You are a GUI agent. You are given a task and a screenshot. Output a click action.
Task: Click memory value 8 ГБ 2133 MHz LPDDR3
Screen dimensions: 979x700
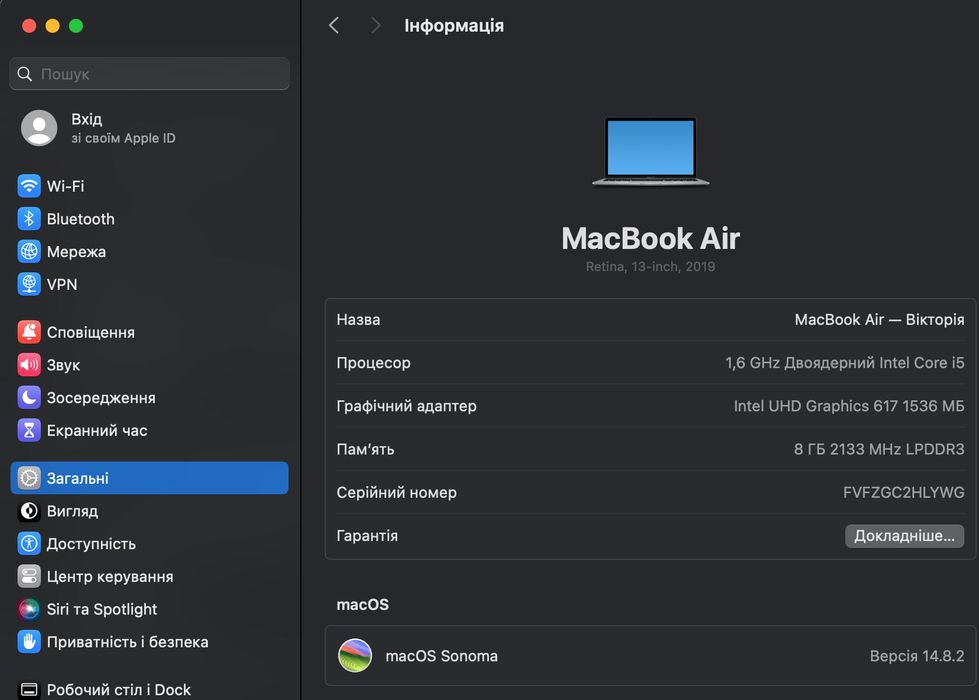tap(879, 449)
